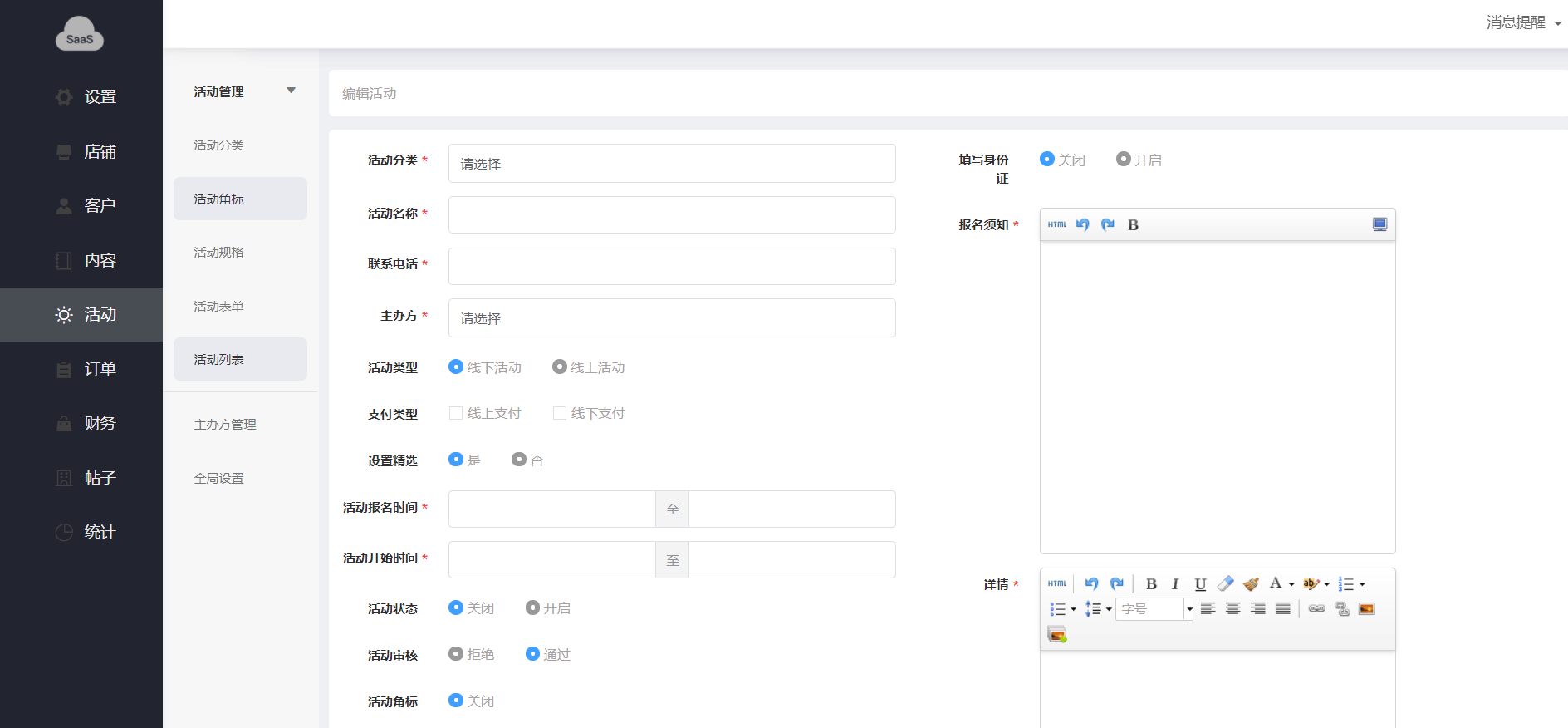This screenshot has height=728, width=1568.
Task: Open the 活动分类 select dropdown
Action: (x=672, y=164)
